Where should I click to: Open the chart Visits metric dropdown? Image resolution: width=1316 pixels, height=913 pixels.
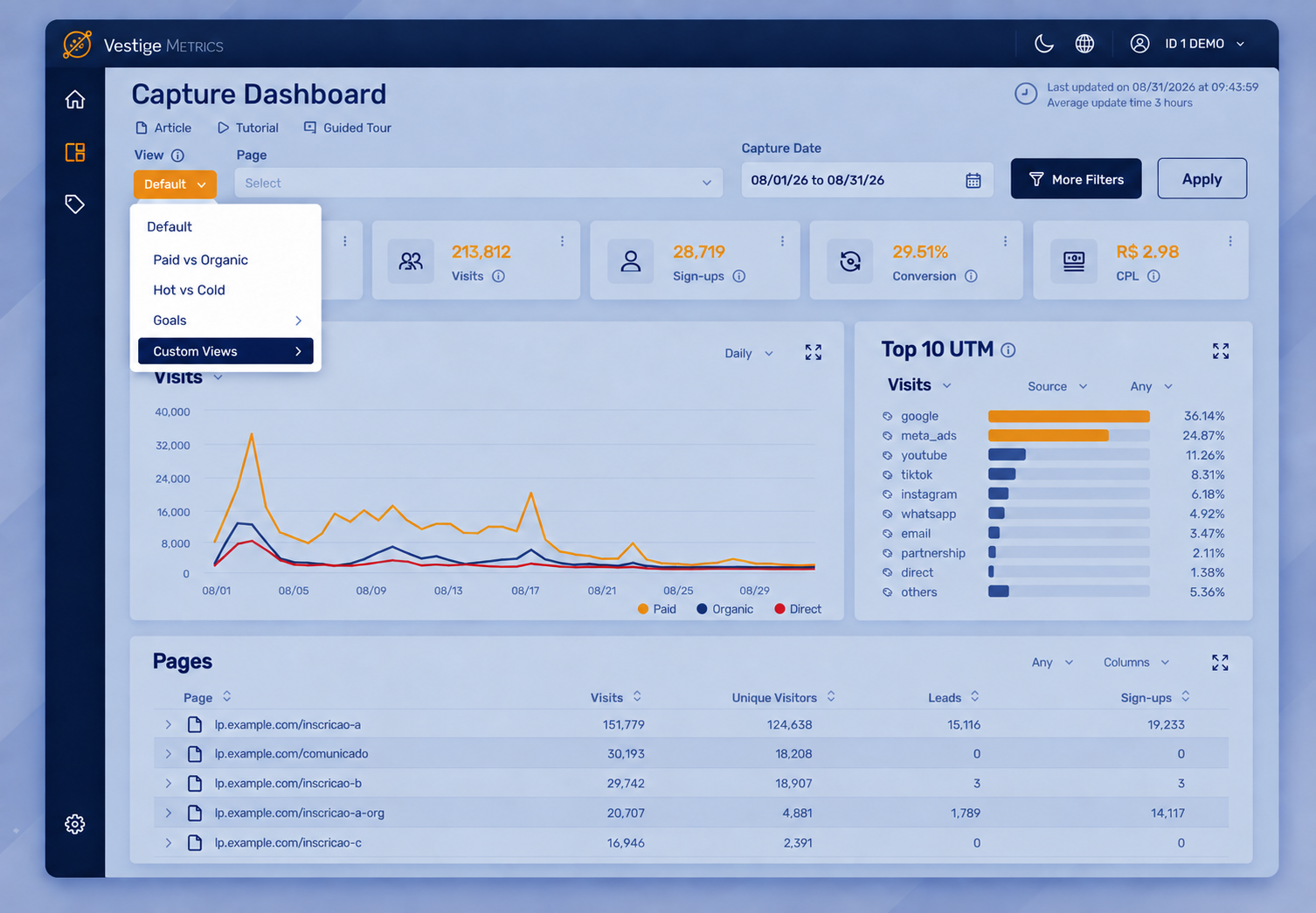[x=189, y=377]
